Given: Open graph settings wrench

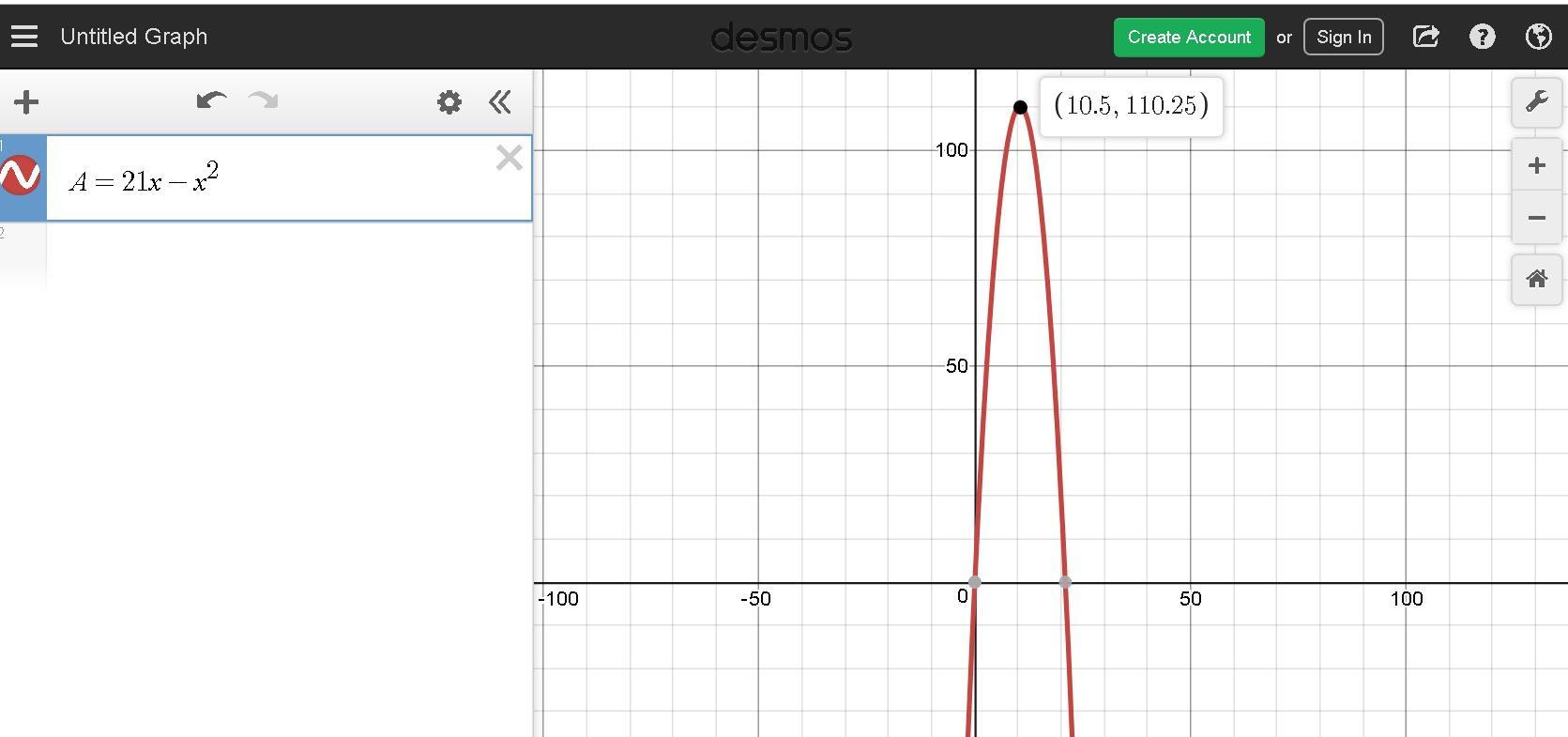Looking at the screenshot, I should point(1537,101).
